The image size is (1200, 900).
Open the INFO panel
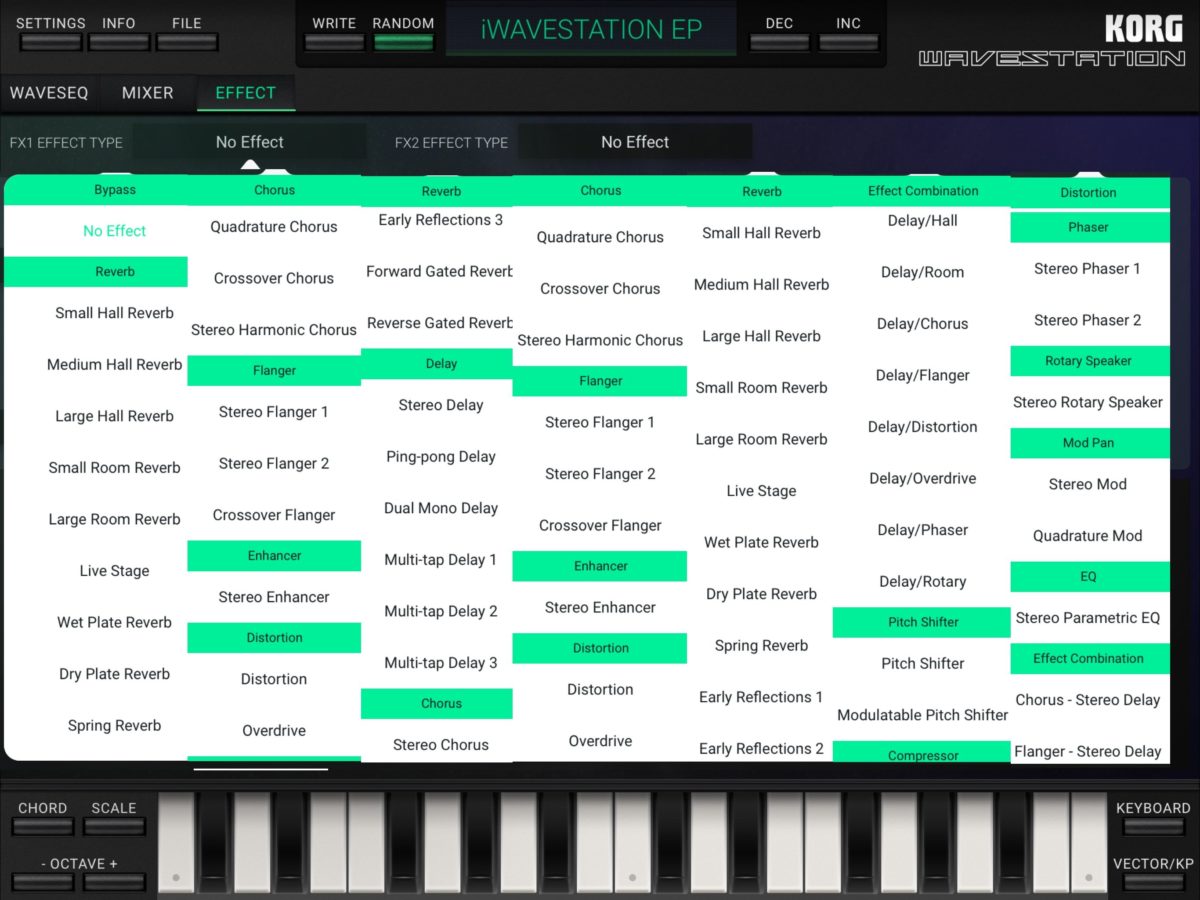pos(119,41)
